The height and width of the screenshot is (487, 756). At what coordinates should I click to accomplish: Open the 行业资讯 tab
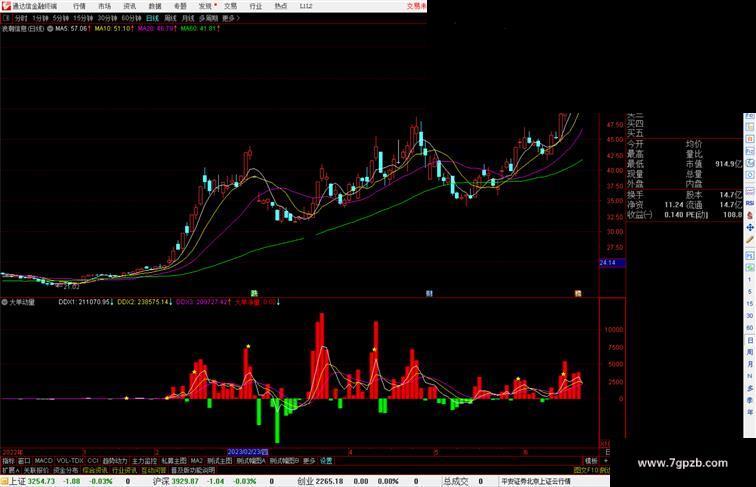point(124,470)
